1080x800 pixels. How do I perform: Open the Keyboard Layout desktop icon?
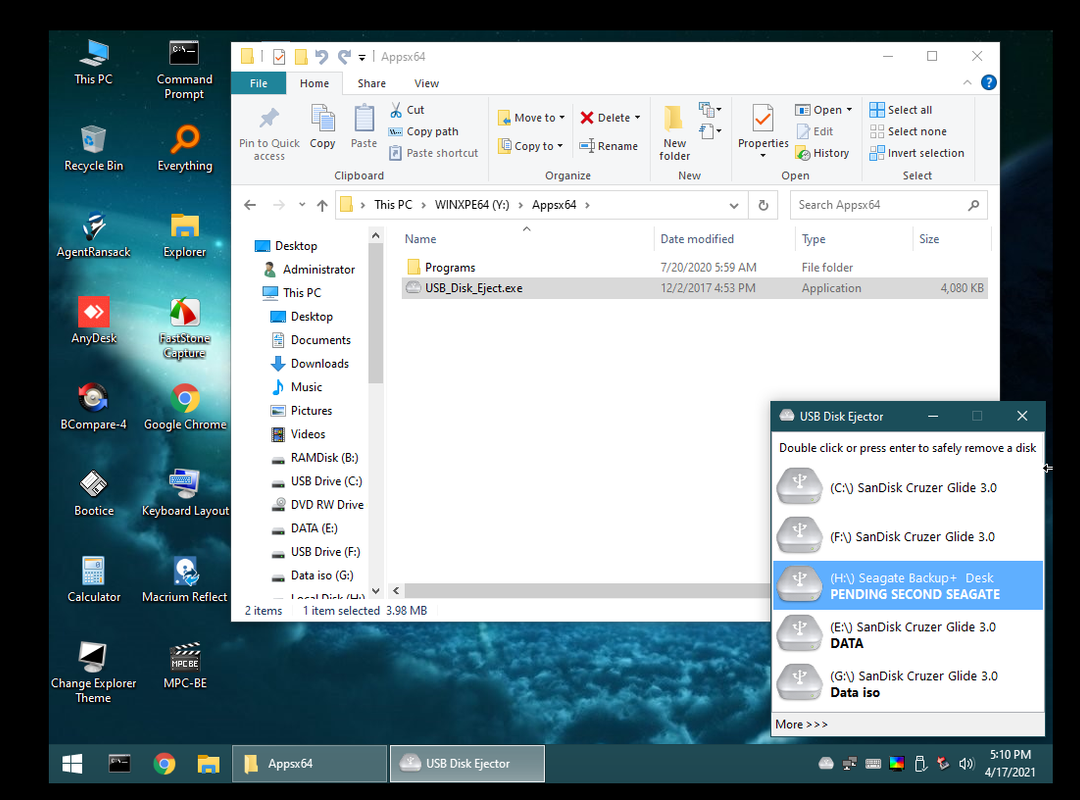[x=185, y=493]
